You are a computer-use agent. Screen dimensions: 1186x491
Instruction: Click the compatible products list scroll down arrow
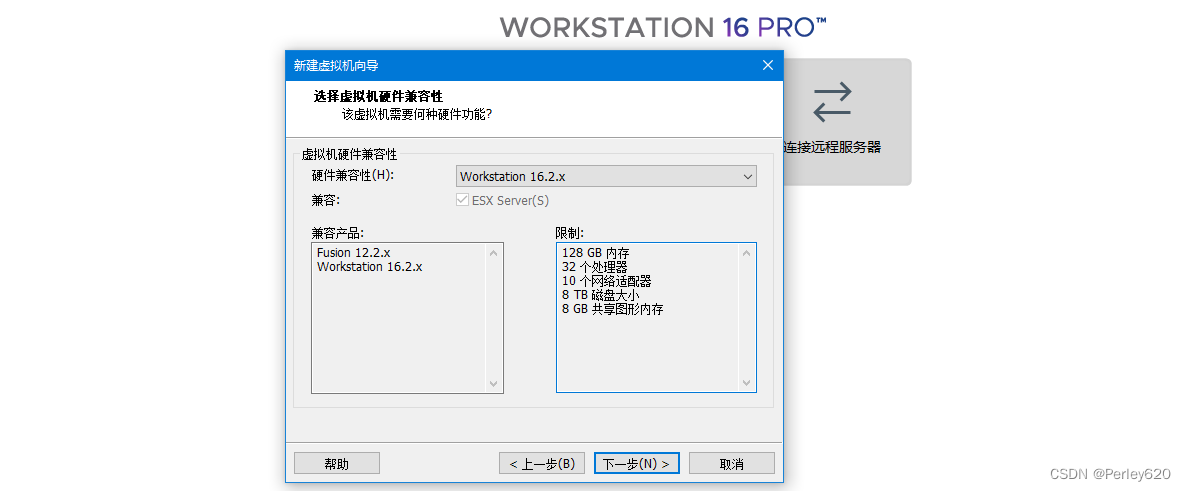(494, 384)
